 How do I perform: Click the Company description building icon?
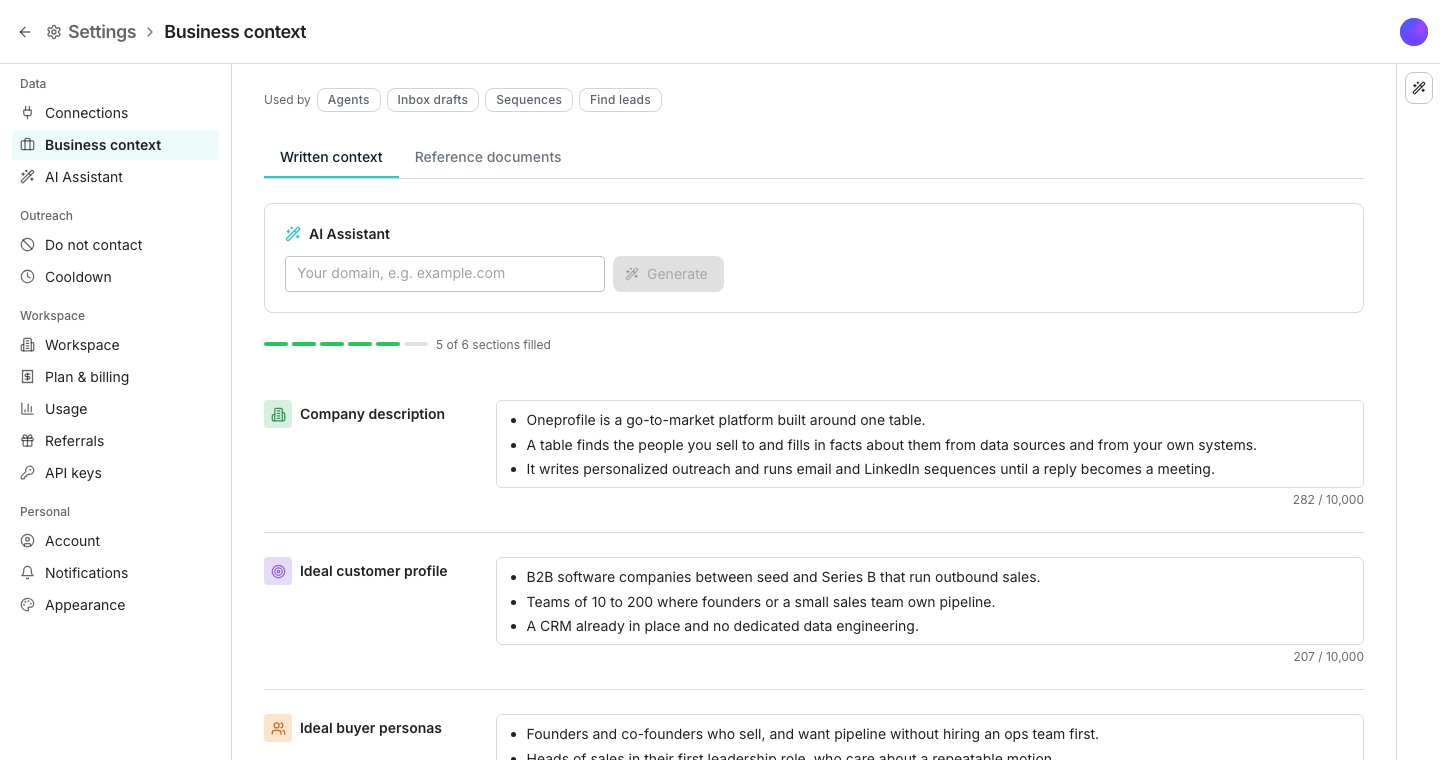click(x=278, y=414)
